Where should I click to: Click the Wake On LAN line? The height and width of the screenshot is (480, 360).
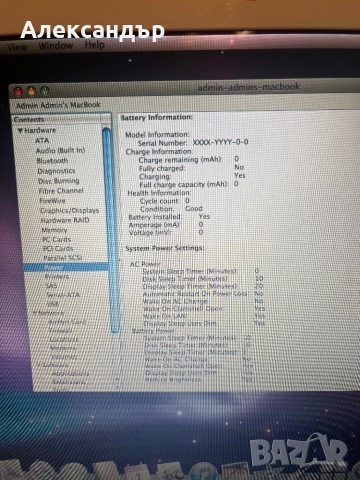pos(204,316)
